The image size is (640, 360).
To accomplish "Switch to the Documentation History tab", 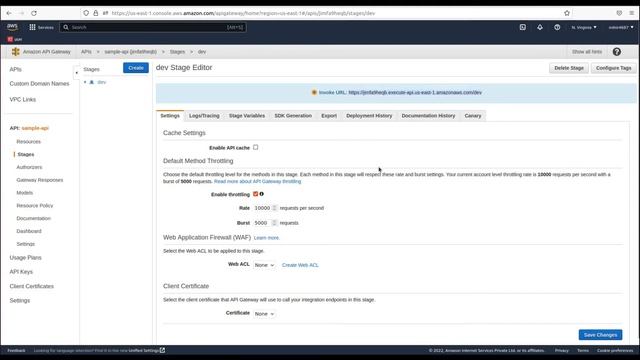I will click(x=428, y=116).
